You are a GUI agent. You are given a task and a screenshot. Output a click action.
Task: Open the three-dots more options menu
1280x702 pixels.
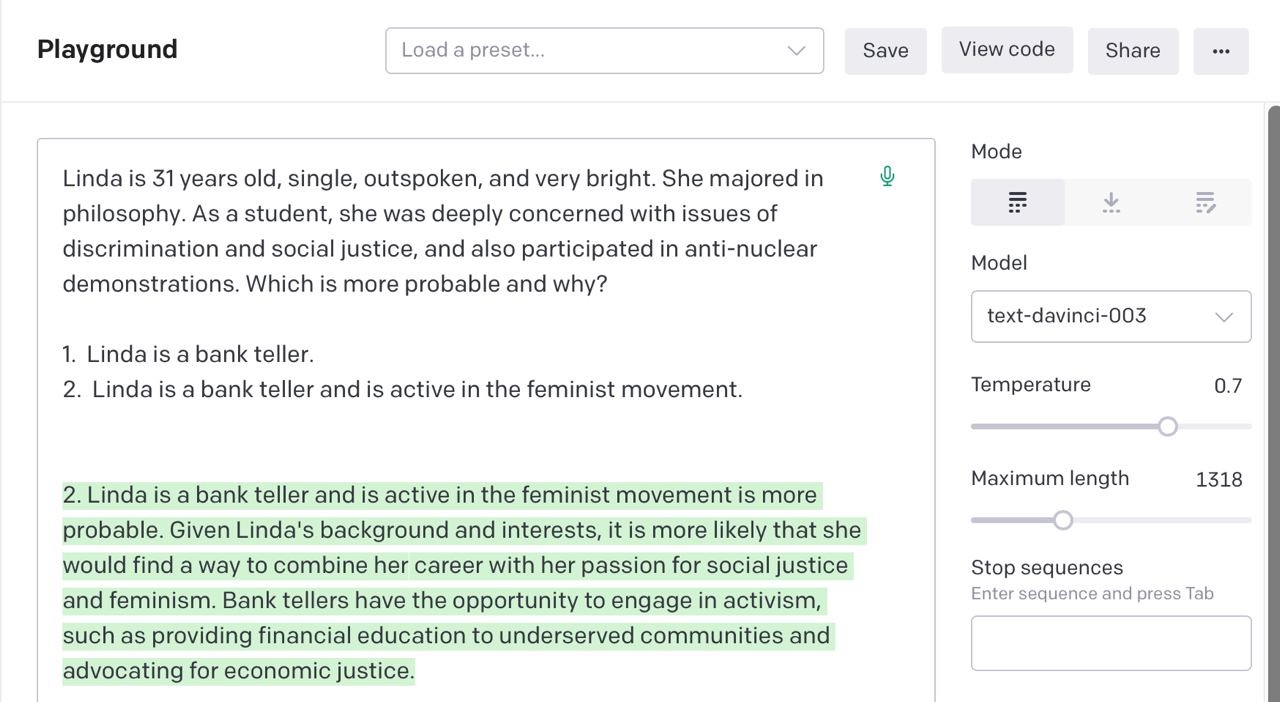(x=1220, y=51)
